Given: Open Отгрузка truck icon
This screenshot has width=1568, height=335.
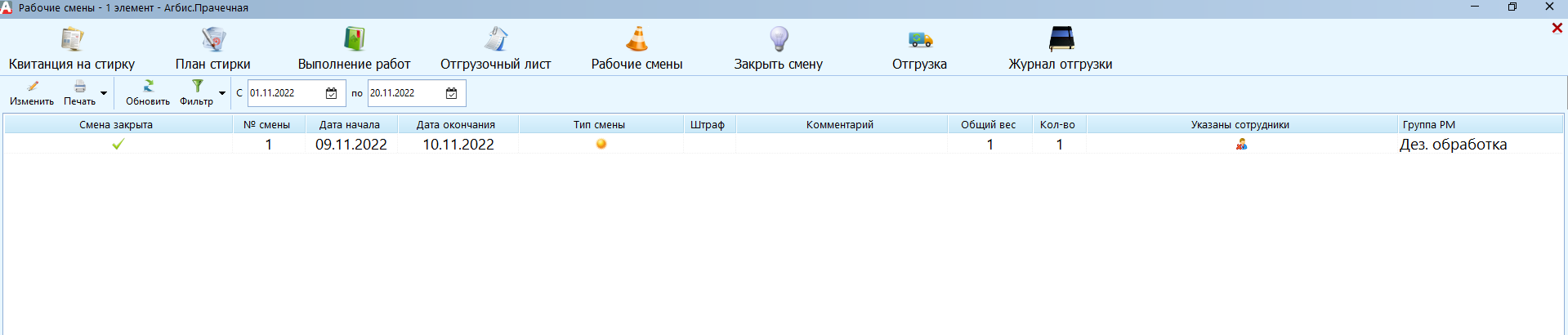Looking at the screenshot, I should 920,39.
